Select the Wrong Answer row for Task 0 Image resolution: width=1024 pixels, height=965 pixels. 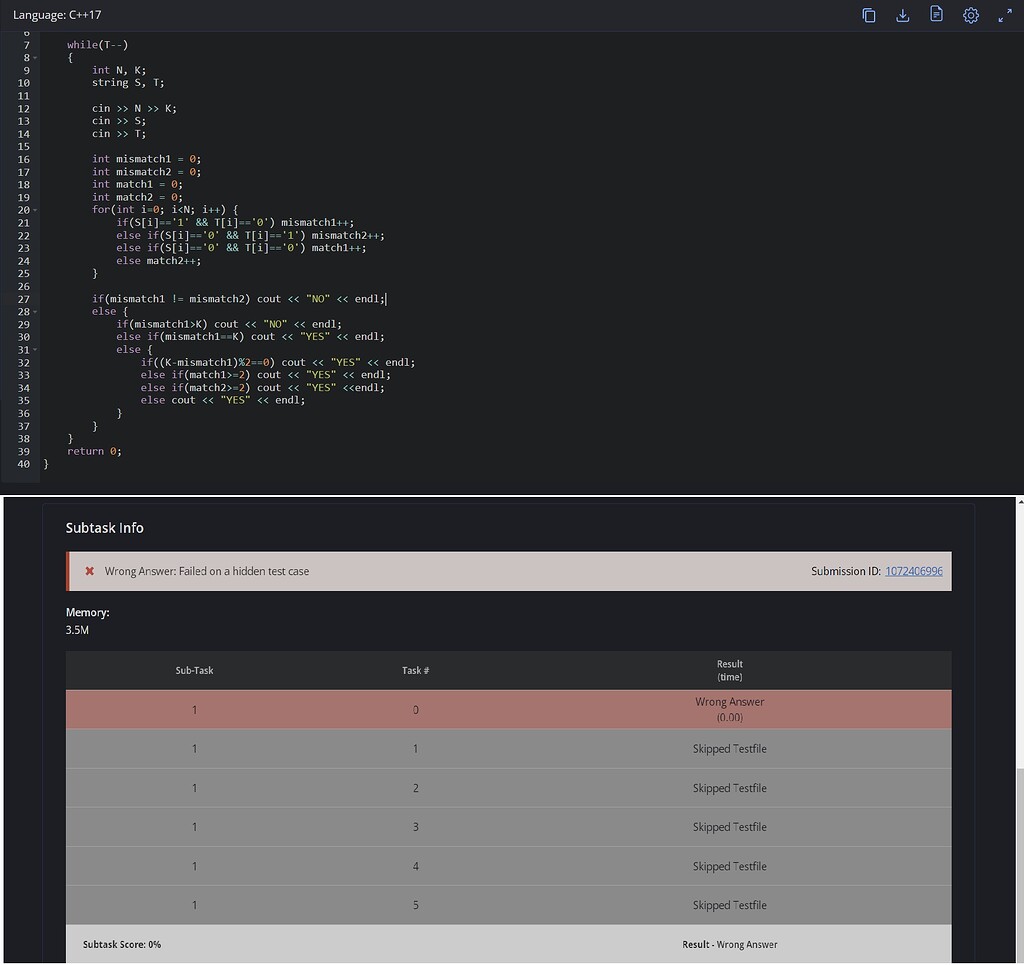coord(500,709)
